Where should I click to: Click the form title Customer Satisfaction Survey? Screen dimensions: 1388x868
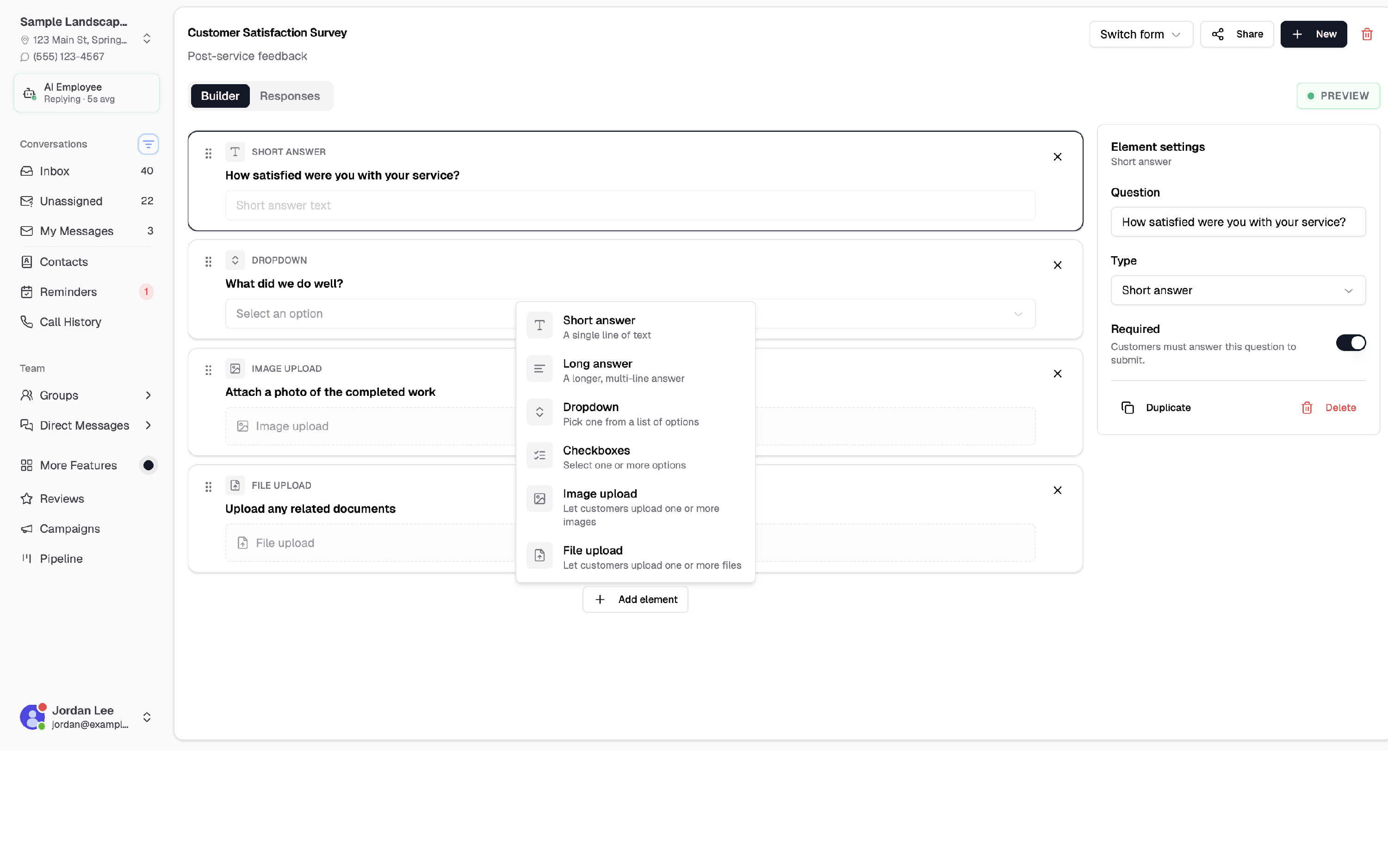coord(267,33)
